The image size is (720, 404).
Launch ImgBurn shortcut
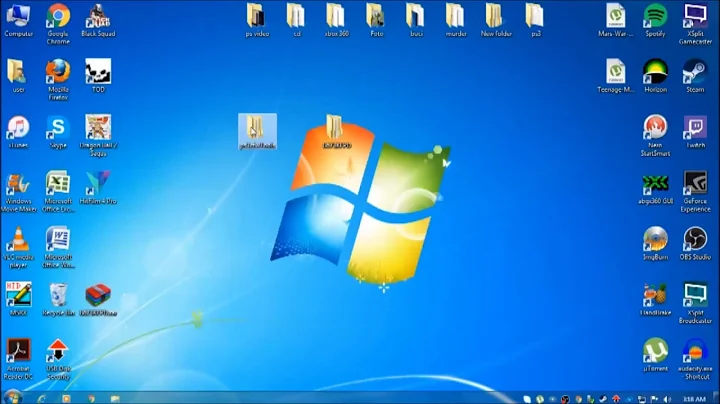[655, 244]
